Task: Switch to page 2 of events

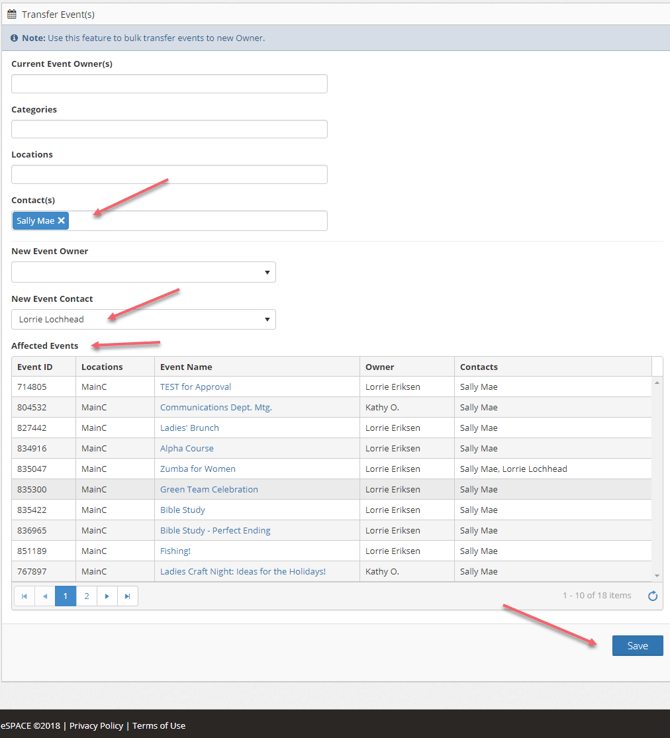Action: (86, 596)
